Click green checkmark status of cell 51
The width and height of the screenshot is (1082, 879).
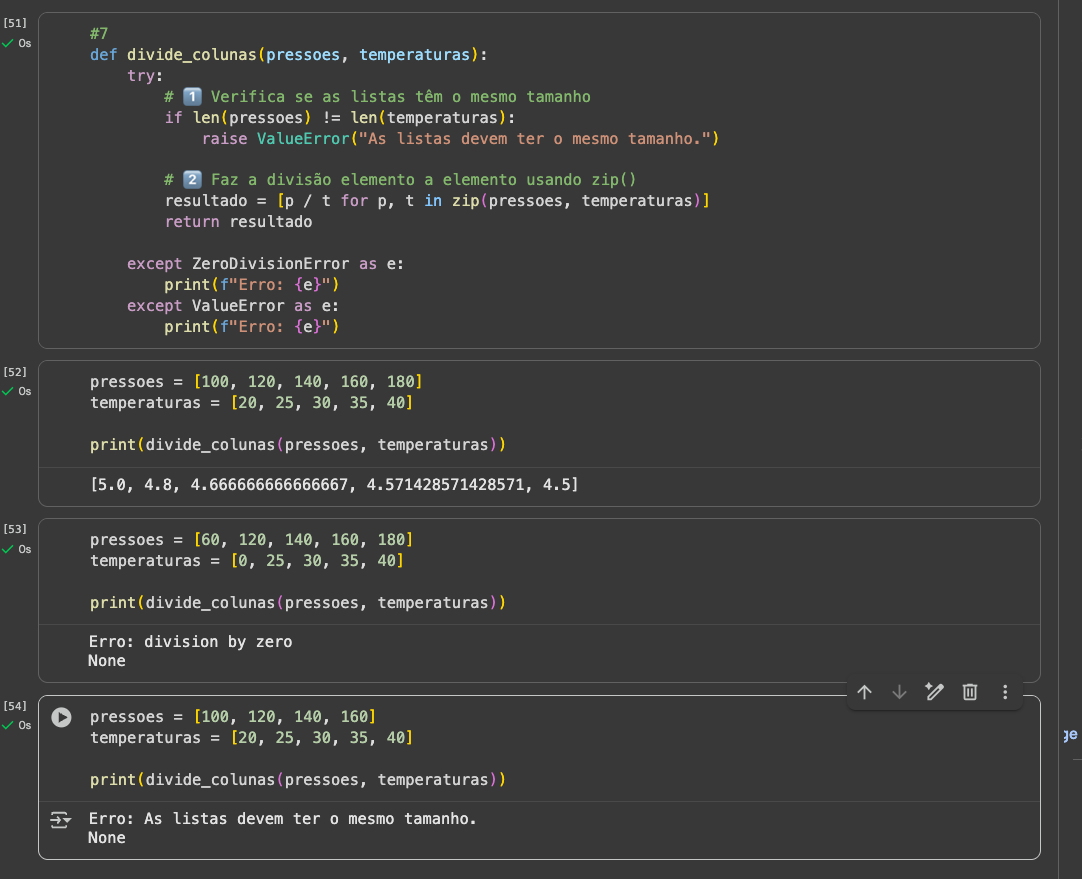pos(8,43)
